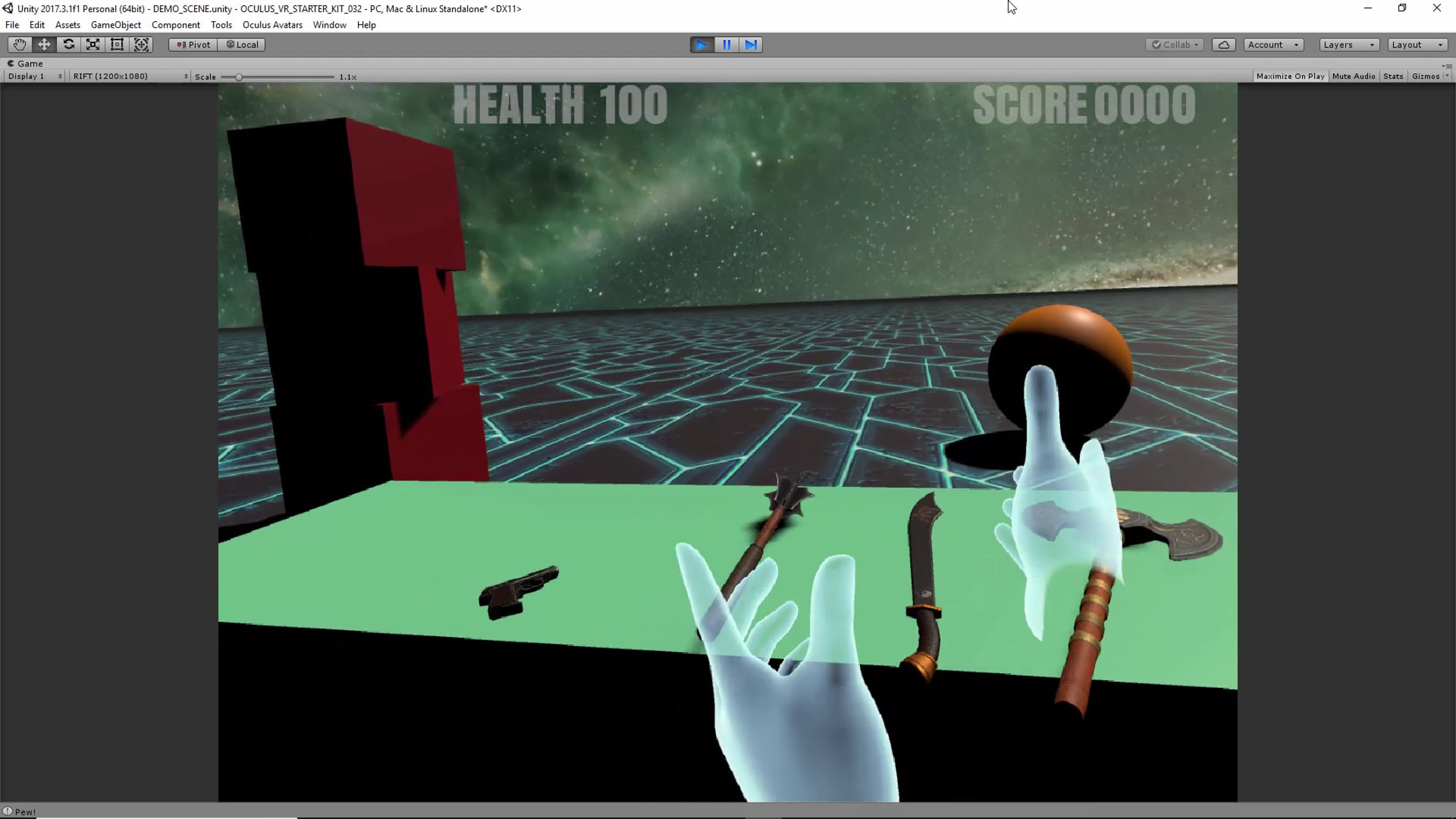Open the Oculus Avatars menu
Screen dimensions: 1456x819
[x=272, y=25]
